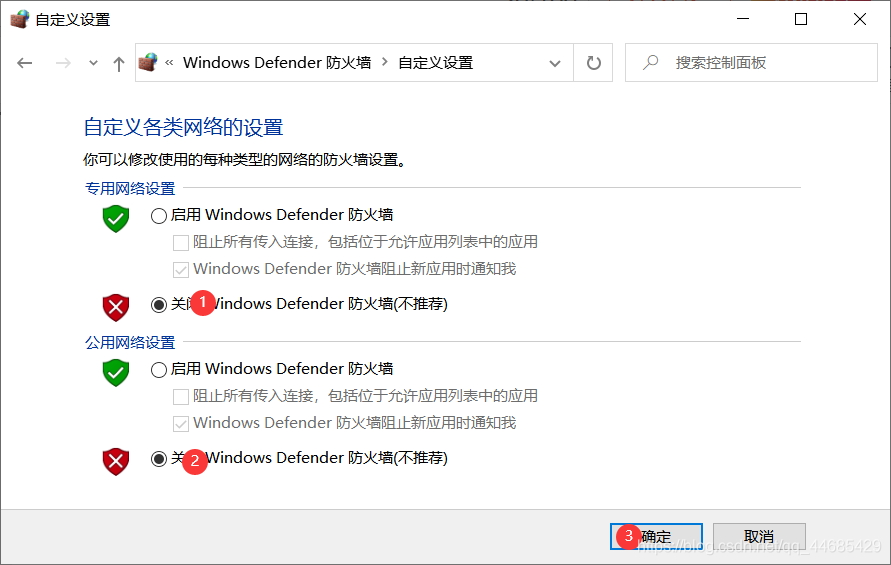This screenshot has height=565, width=891.
Task: Click the red shield in public network settings
Action: tap(116, 462)
